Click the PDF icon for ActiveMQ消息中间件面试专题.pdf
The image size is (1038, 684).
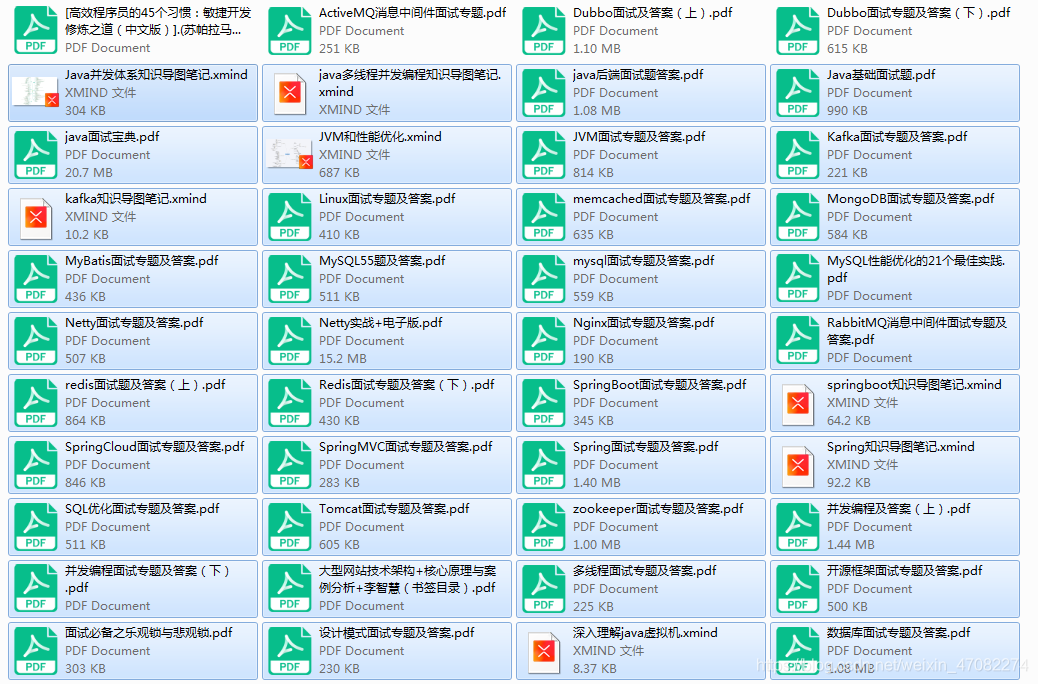(x=290, y=30)
